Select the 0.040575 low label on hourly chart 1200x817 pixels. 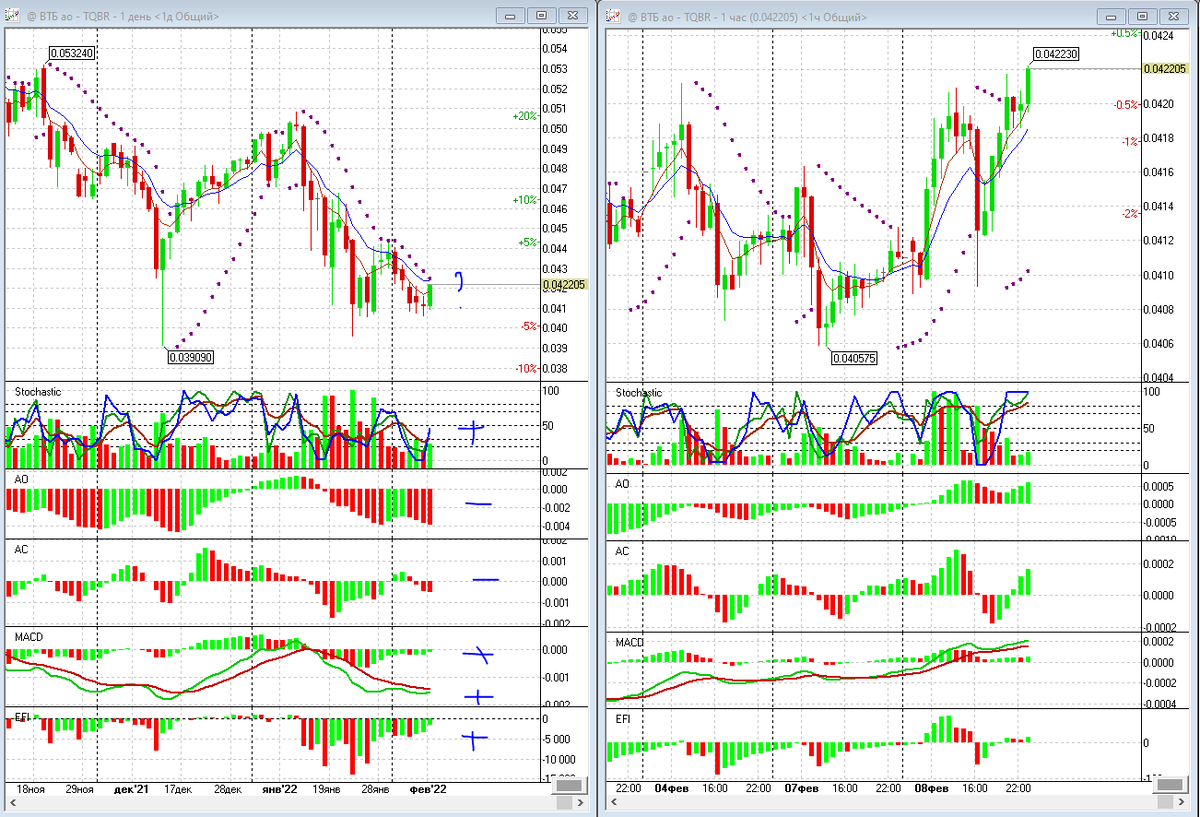[852, 357]
